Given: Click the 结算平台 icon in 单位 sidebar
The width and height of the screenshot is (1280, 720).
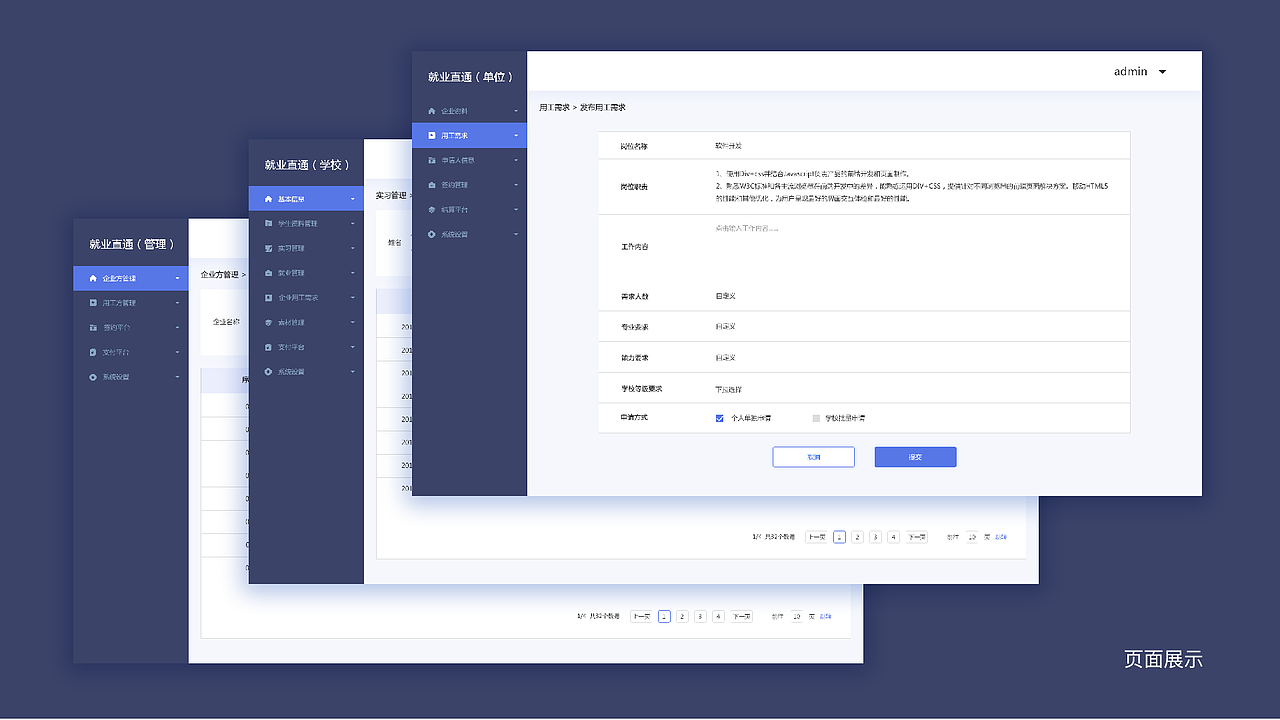Looking at the screenshot, I should (431, 210).
